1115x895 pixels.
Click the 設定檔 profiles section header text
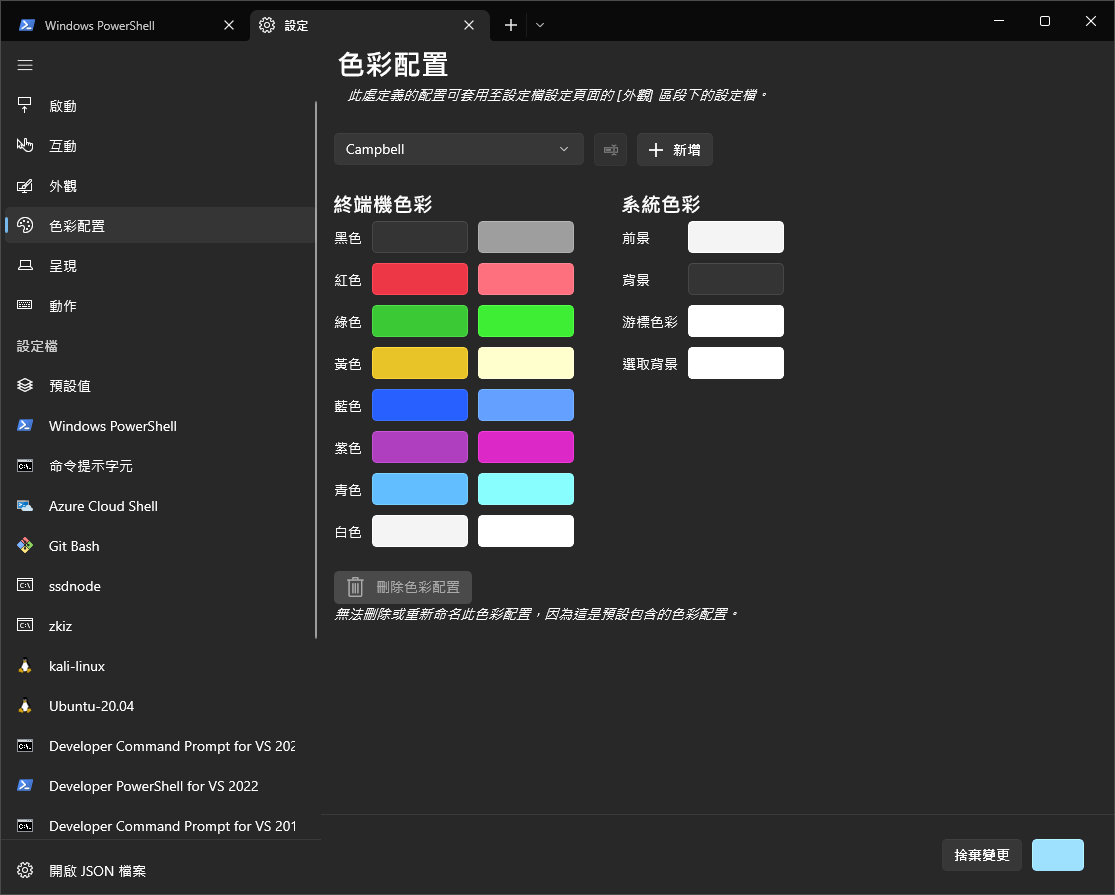[37, 346]
